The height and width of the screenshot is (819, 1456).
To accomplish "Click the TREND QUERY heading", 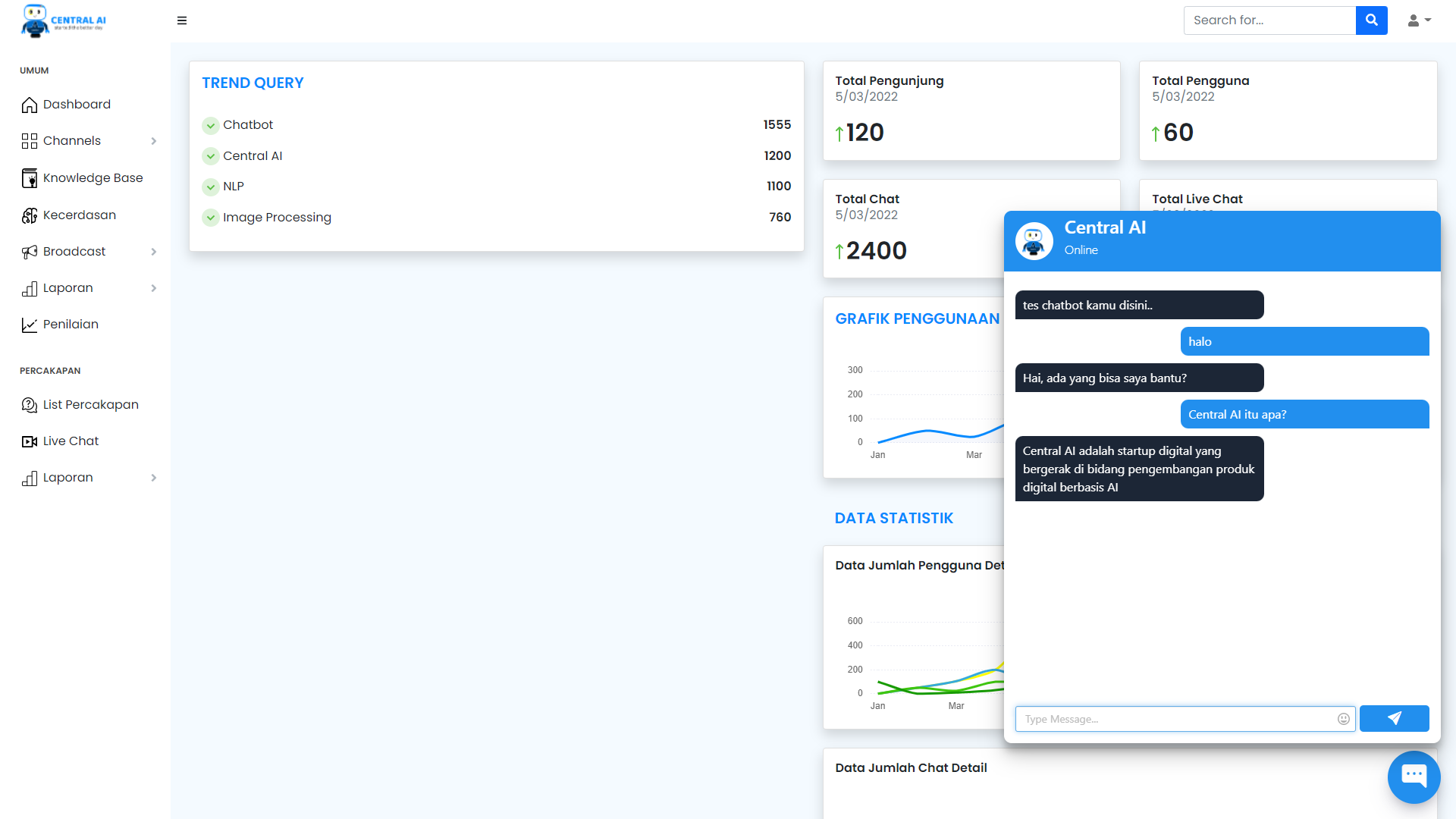I will click(x=253, y=83).
